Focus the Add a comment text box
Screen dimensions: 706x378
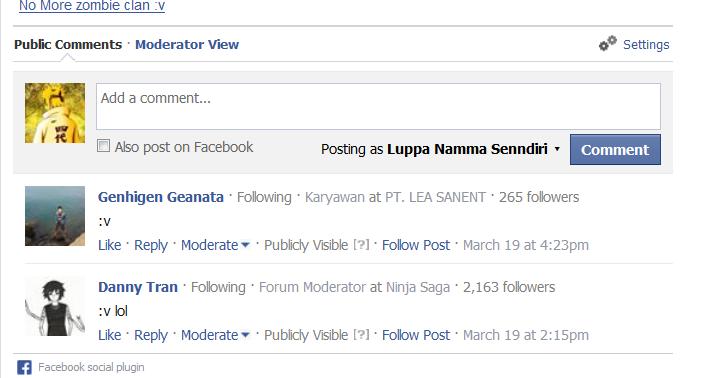378,106
